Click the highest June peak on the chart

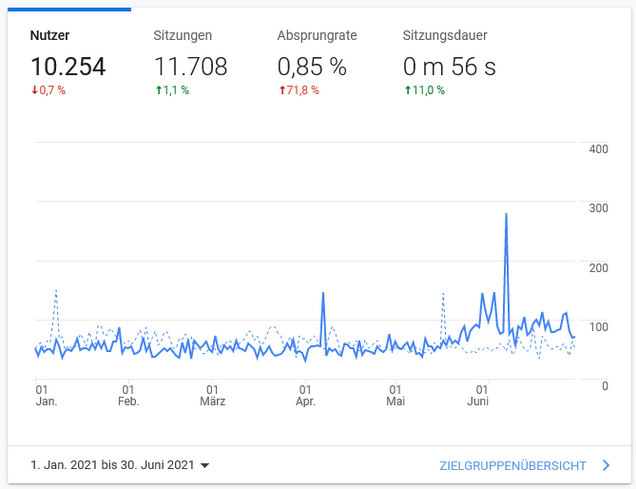507,215
